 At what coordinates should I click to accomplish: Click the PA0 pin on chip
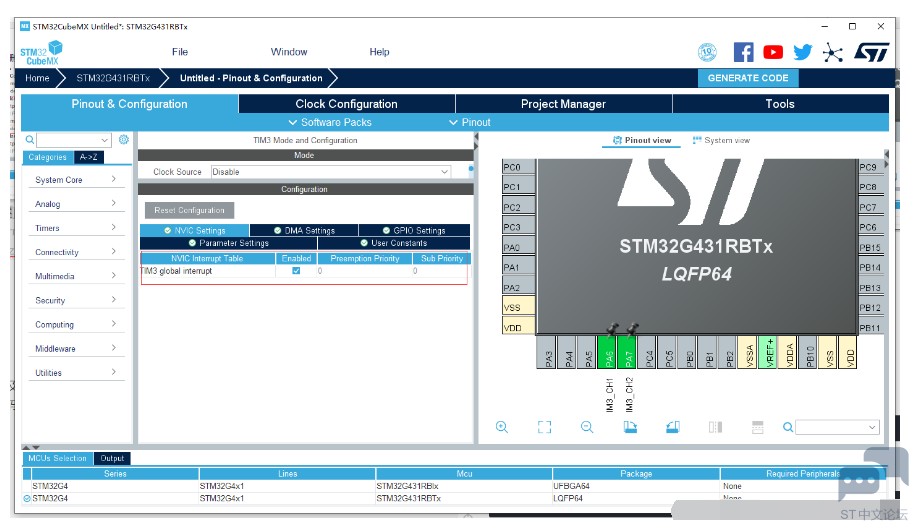pos(518,247)
